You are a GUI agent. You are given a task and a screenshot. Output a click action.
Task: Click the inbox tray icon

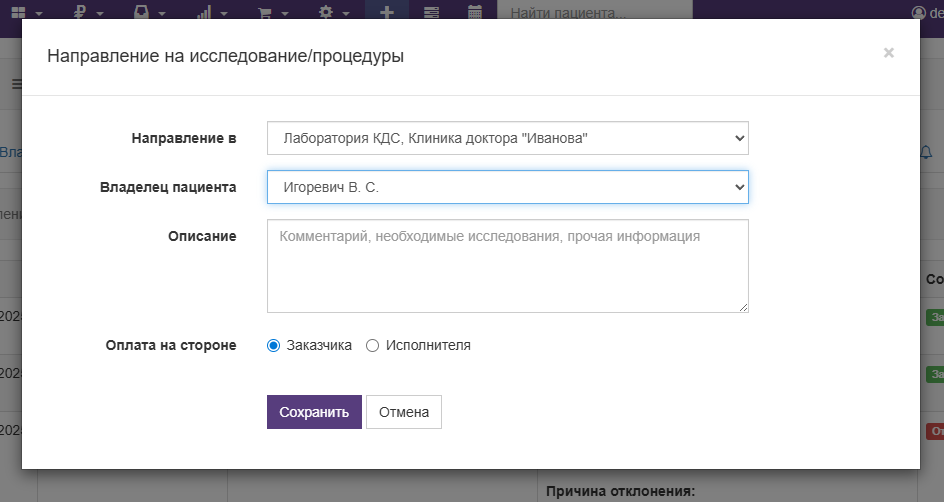click(142, 12)
